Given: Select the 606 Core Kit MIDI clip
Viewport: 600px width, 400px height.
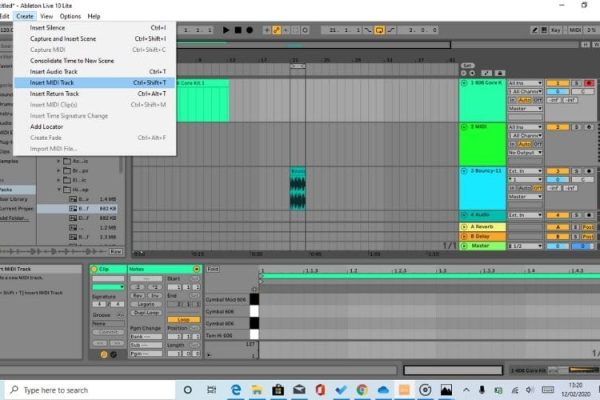Looking at the screenshot, I should point(203,100).
